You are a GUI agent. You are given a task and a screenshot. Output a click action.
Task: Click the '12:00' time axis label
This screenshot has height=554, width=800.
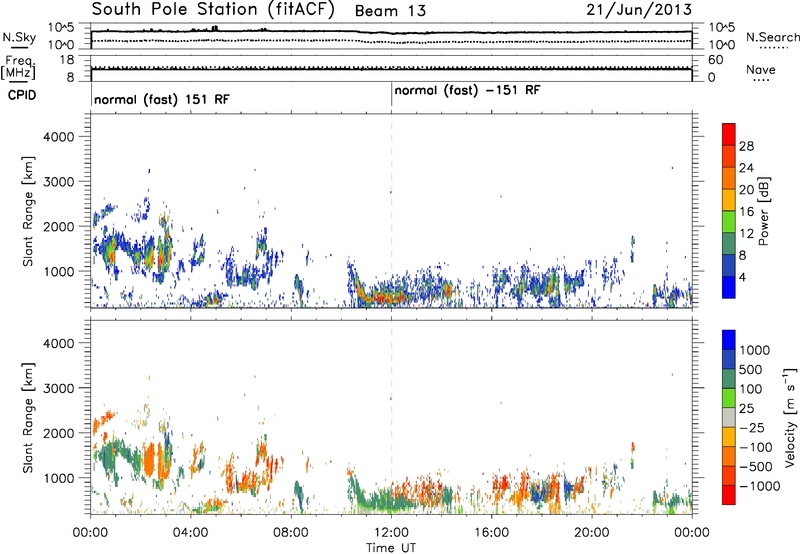pyautogui.click(x=391, y=533)
